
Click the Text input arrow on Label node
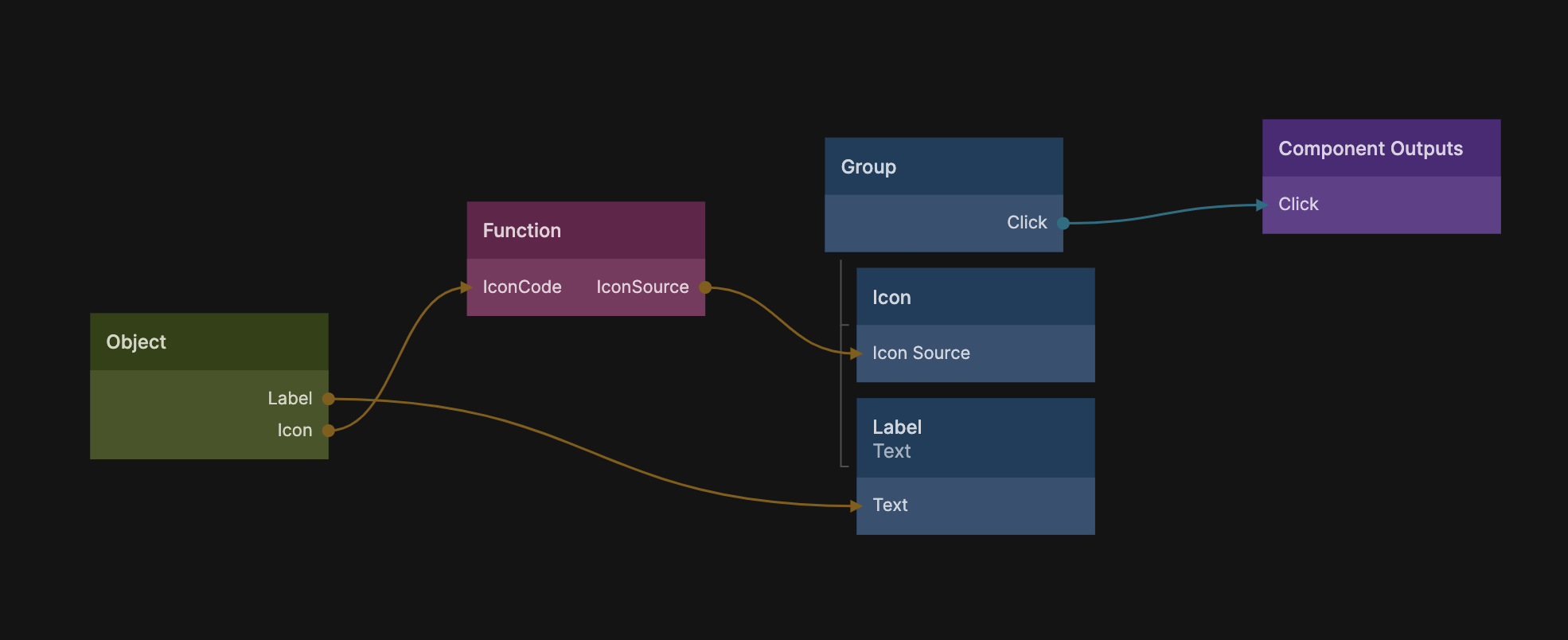coord(856,505)
